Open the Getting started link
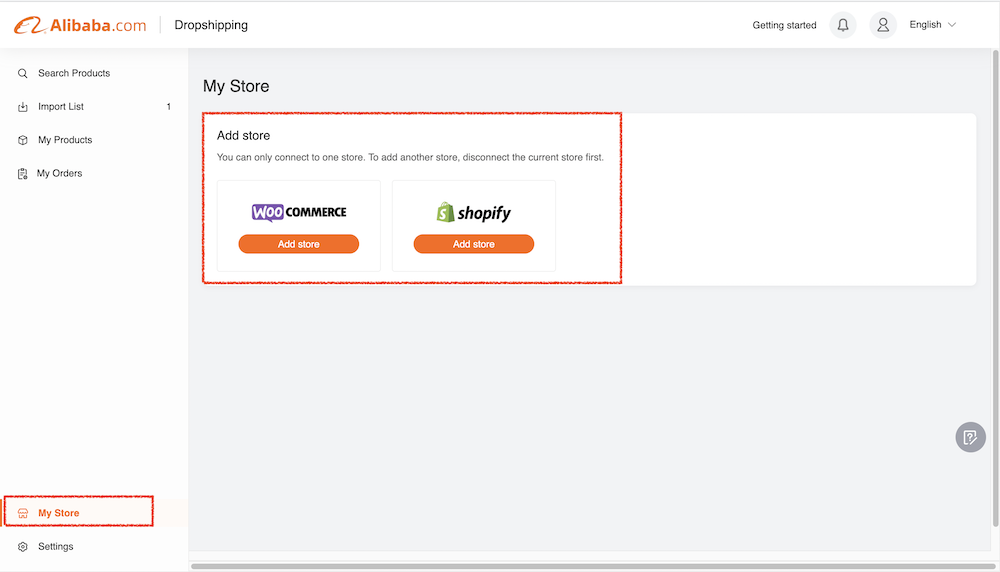This screenshot has width=1000, height=572. coord(784,26)
